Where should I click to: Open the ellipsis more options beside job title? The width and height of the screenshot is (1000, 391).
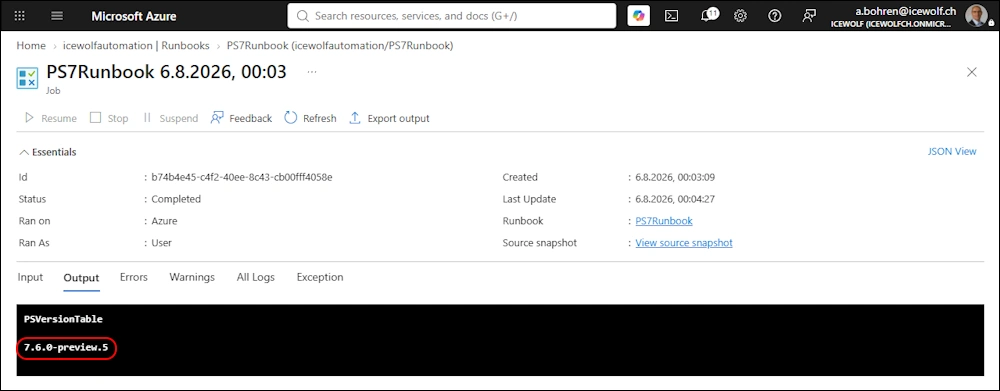click(x=312, y=72)
